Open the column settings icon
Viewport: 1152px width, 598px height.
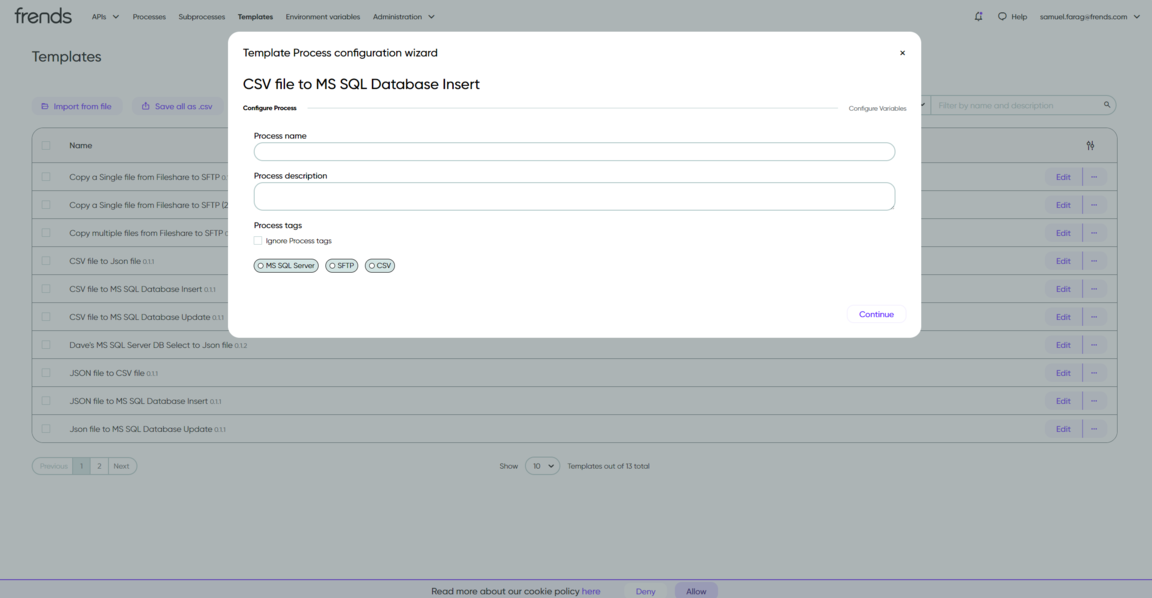[x=1090, y=145]
